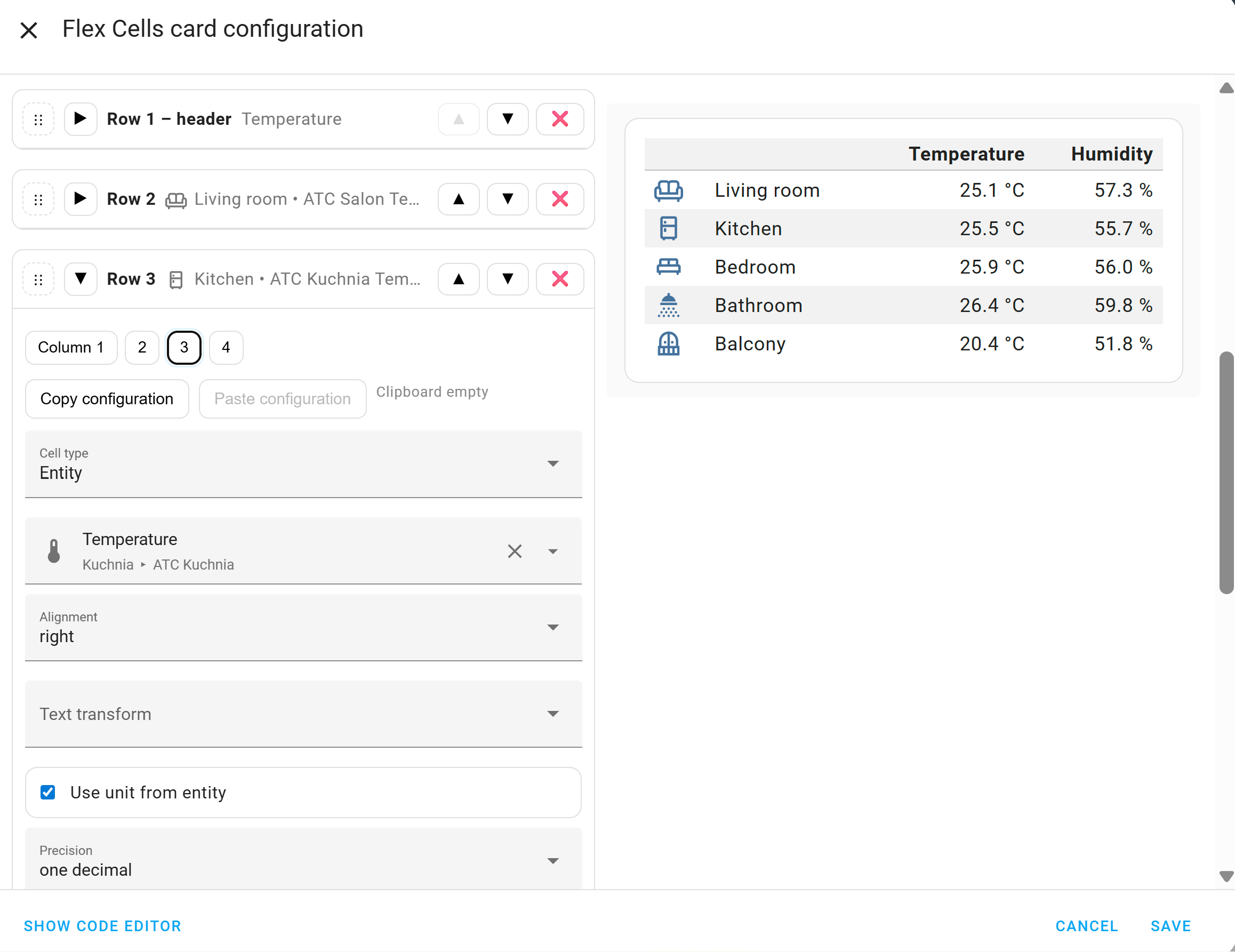The height and width of the screenshot is (952, 1235).
Task: Switch to Column 1 tab
Action: click(x=71, y=347)
